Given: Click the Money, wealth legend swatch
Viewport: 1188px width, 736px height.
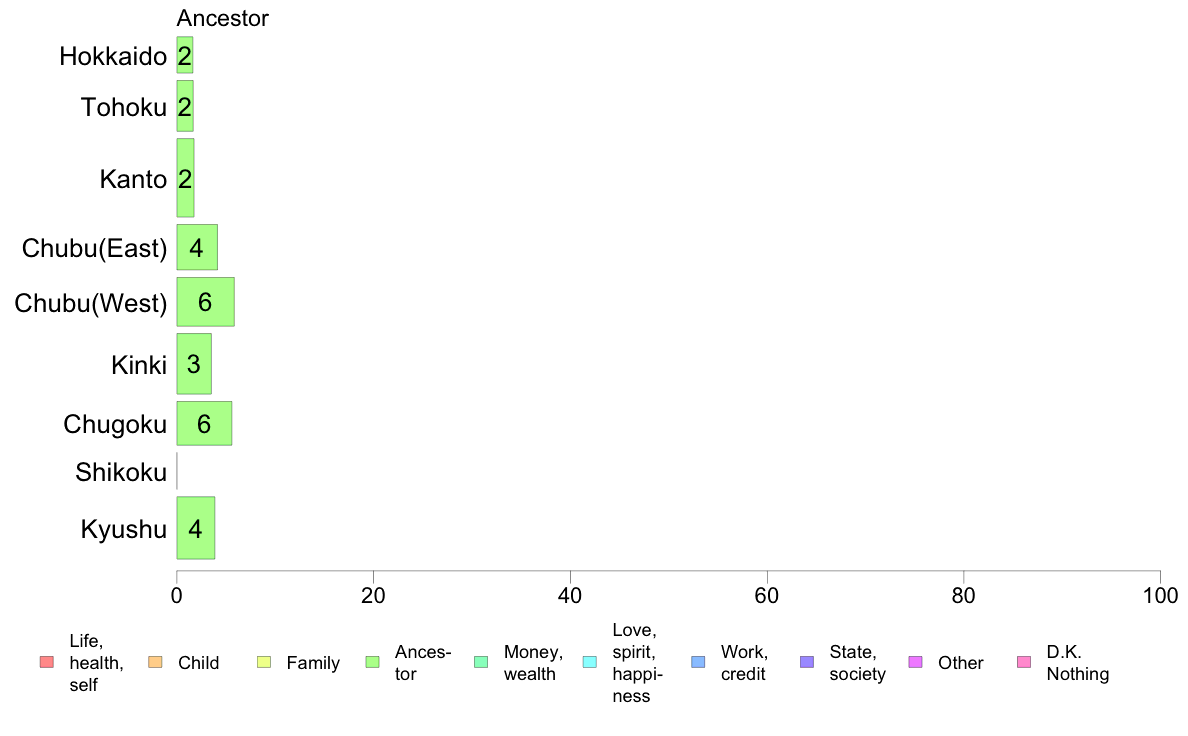Looking at the screenshot, I should 481,662.
